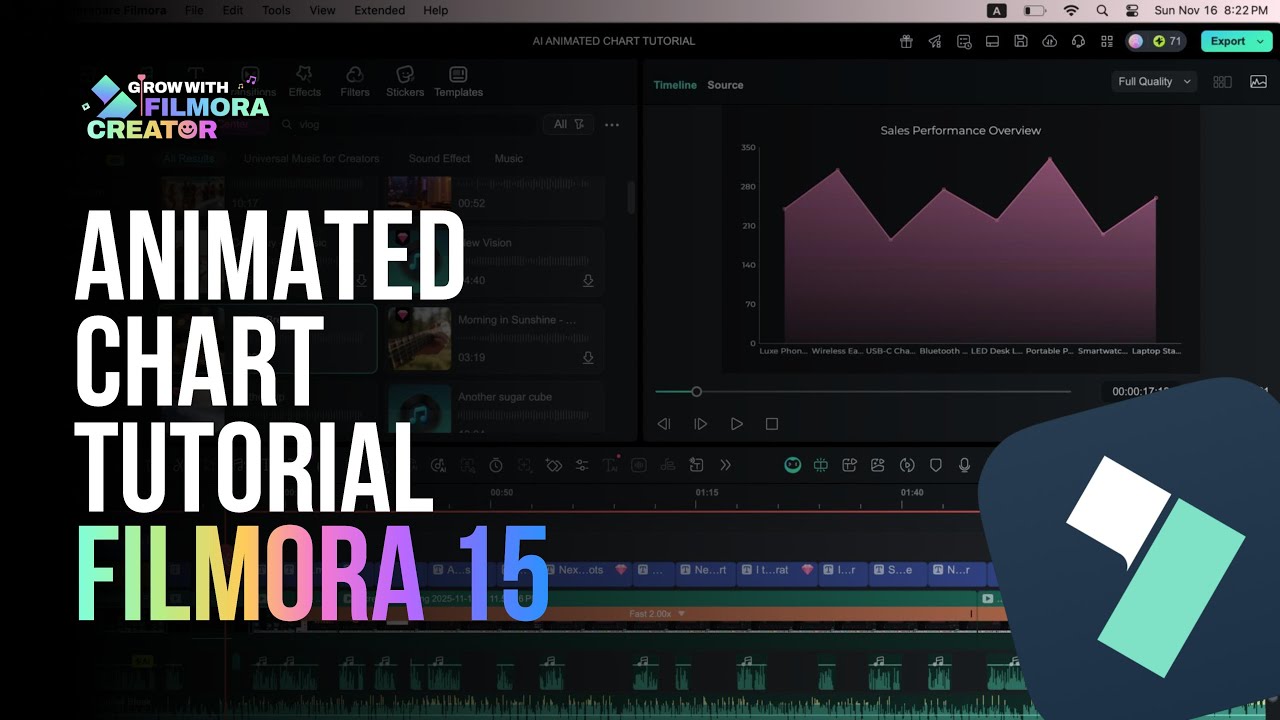Open the Templates tab
This screenshot has width=1280, height=720.
pos(458,82)
